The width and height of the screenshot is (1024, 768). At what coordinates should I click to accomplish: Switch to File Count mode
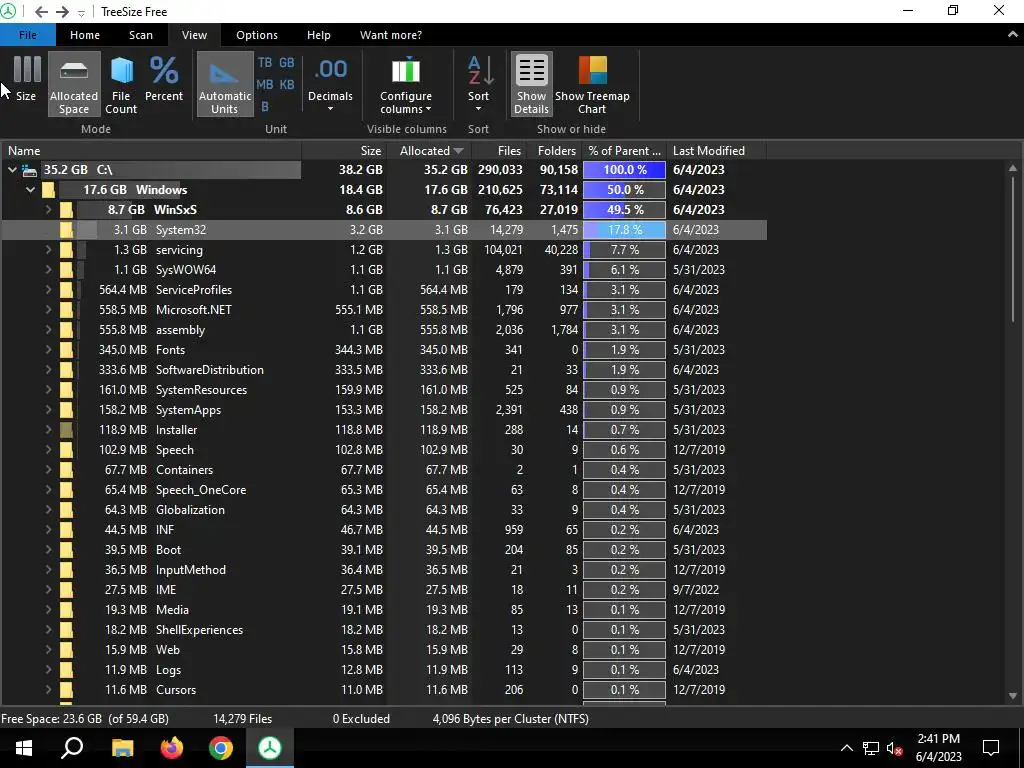pos(121,84)
